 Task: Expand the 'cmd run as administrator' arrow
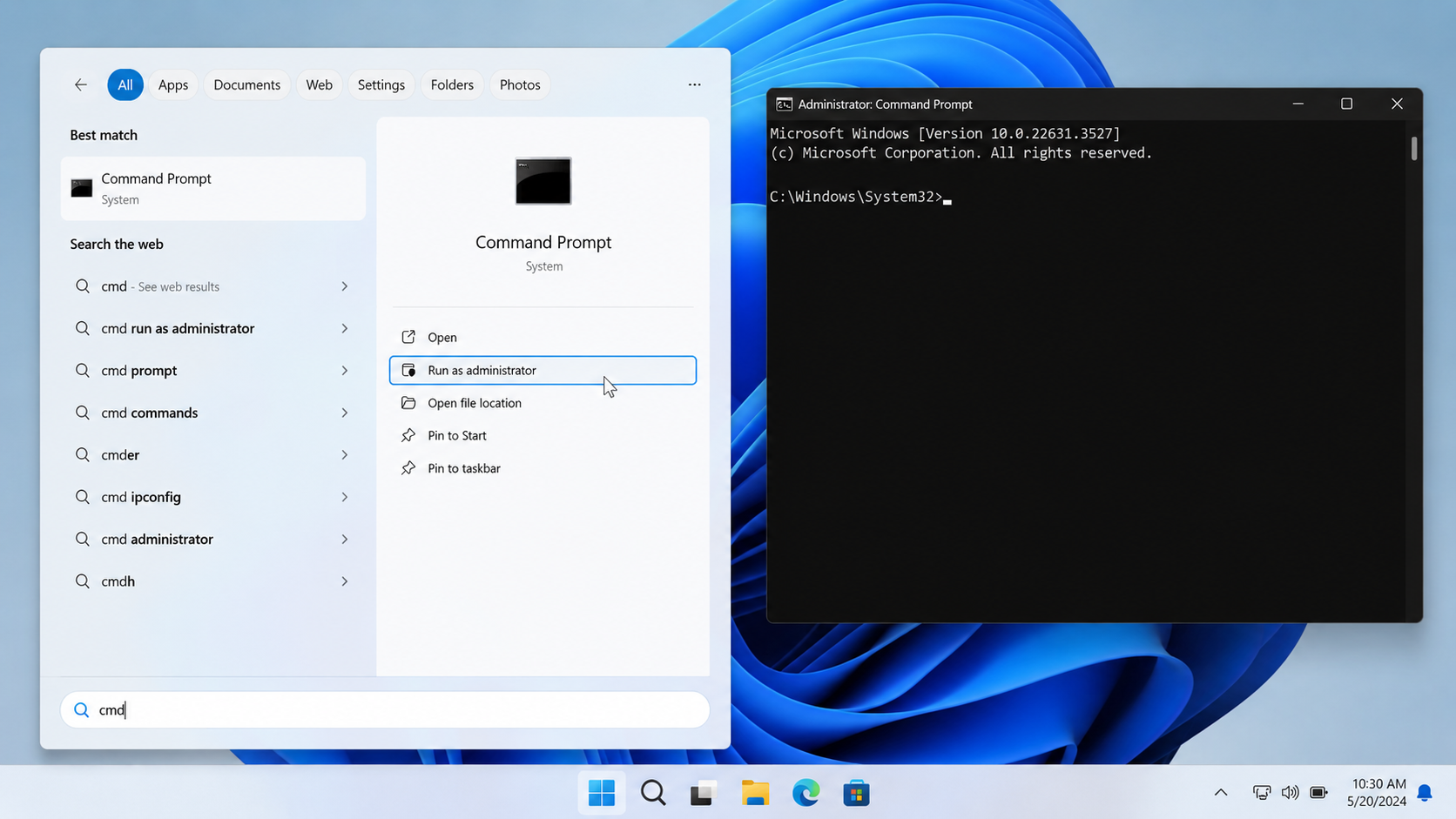pyautogui.click(x=345, y=328)
